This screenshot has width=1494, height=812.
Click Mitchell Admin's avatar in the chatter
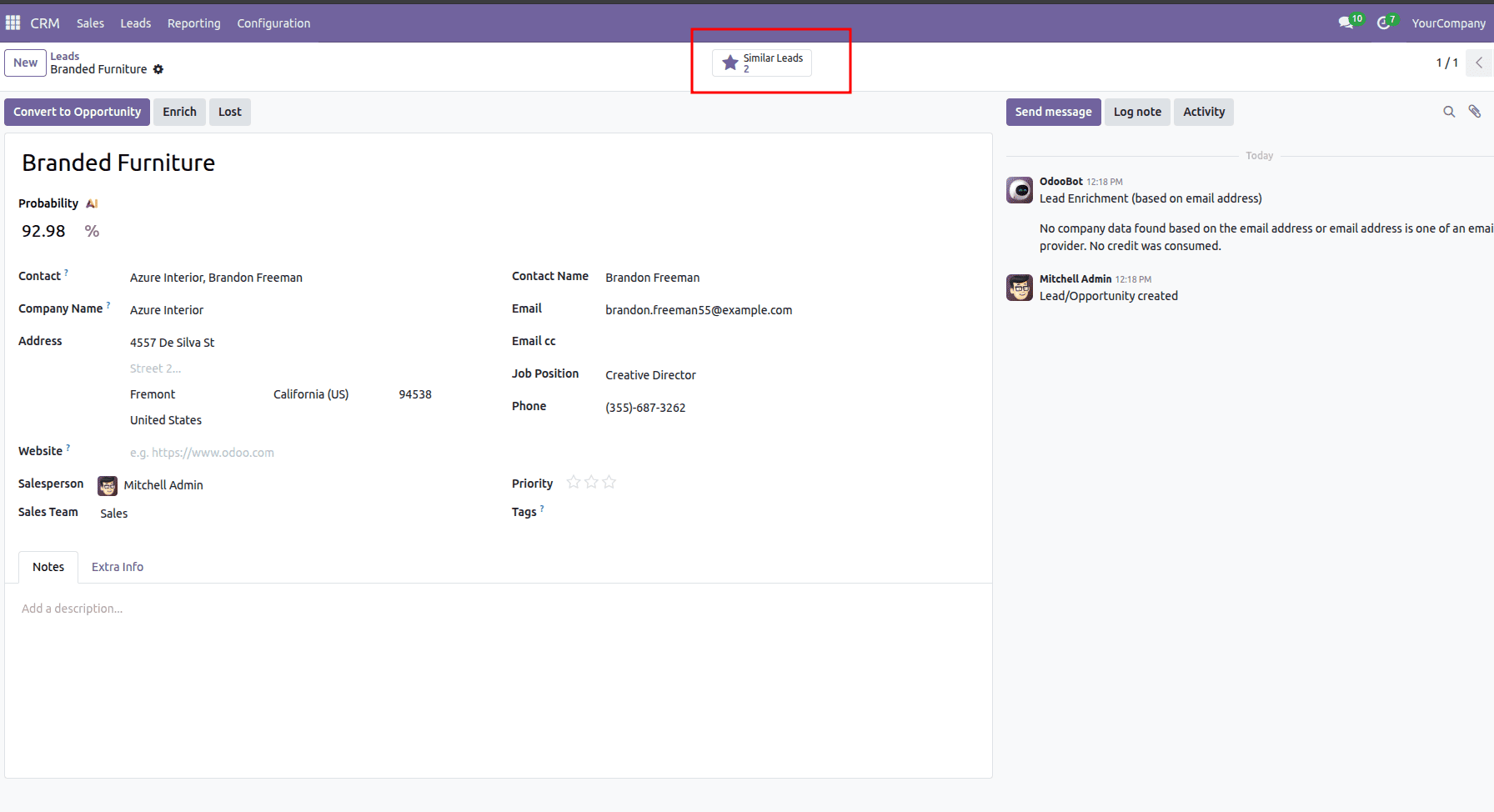pos(1019,287)
